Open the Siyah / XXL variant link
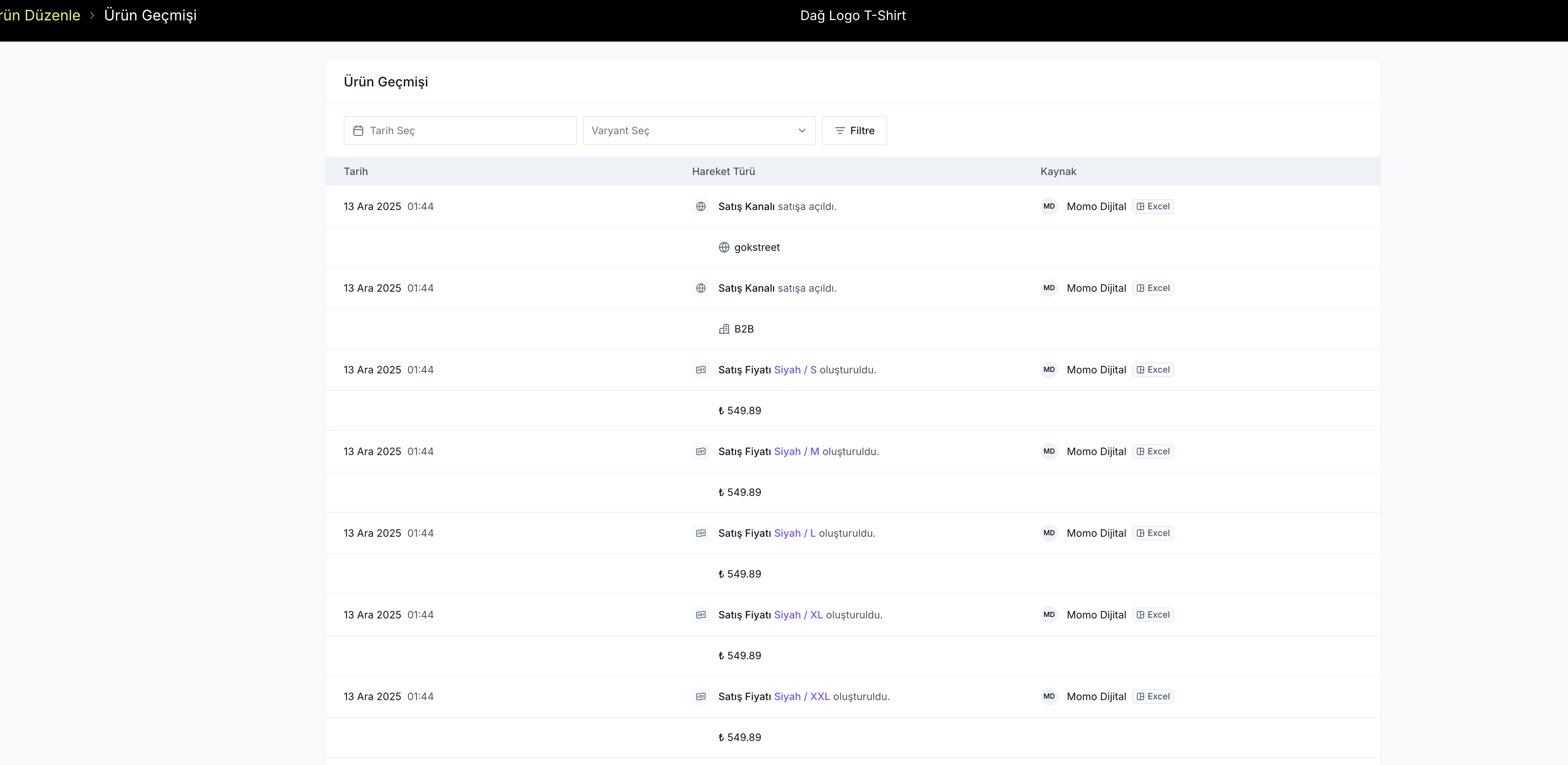 coord(801,696)
